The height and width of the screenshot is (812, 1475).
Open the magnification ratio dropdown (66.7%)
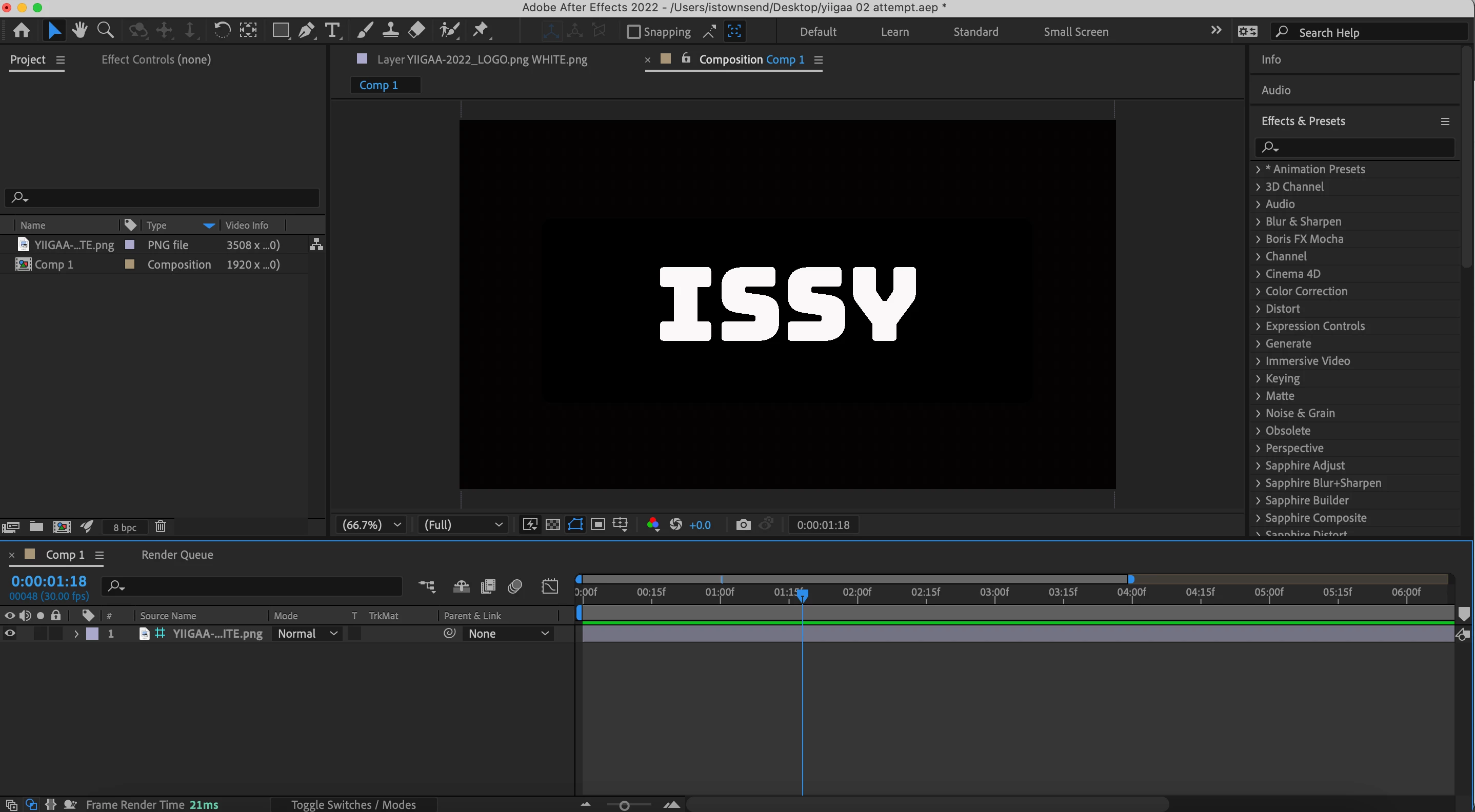point(371,525)
